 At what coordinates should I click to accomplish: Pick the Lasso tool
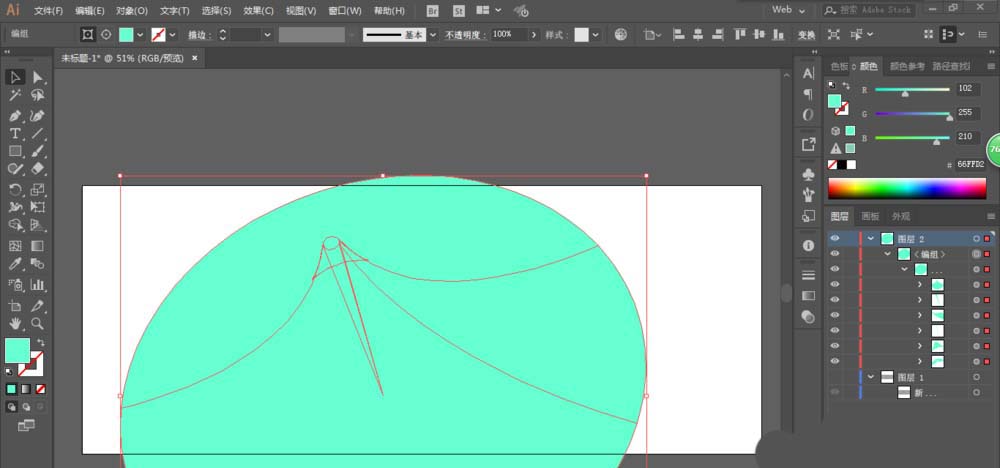pos(38,96)
